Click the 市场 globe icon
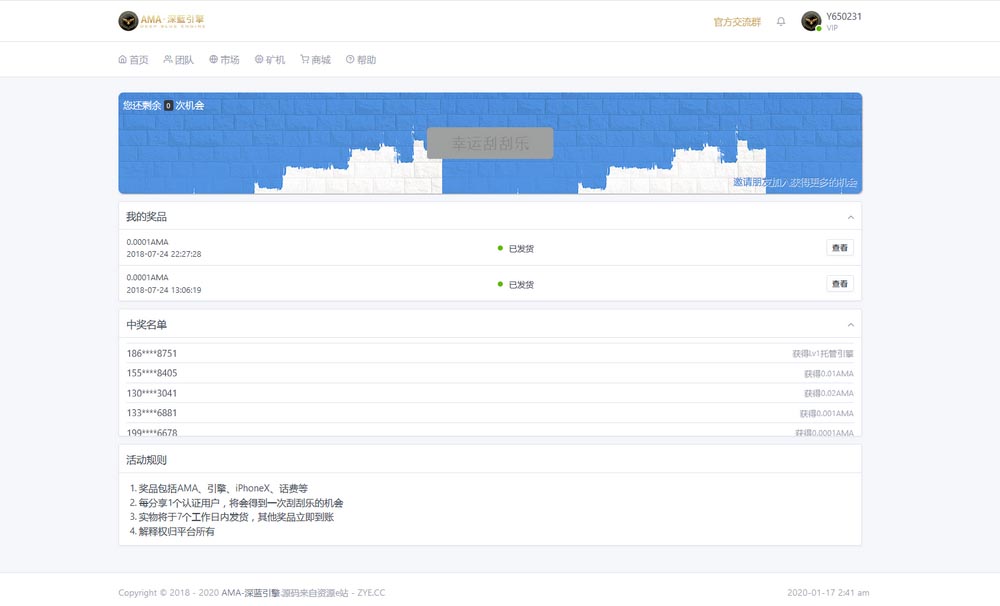The image size is (1000, 606). 213,60
